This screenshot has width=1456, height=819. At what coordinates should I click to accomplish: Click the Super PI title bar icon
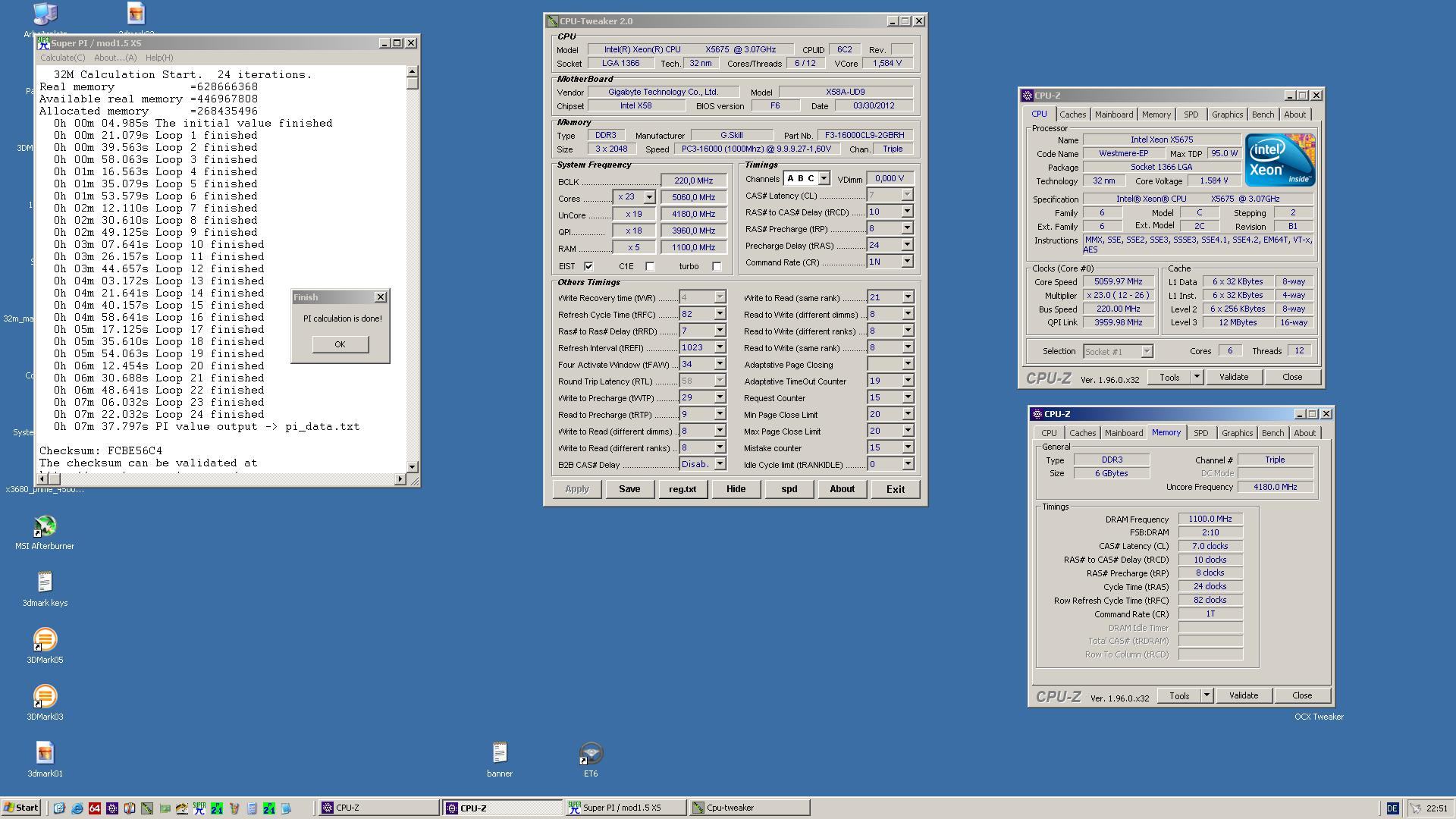coord(44,43)
